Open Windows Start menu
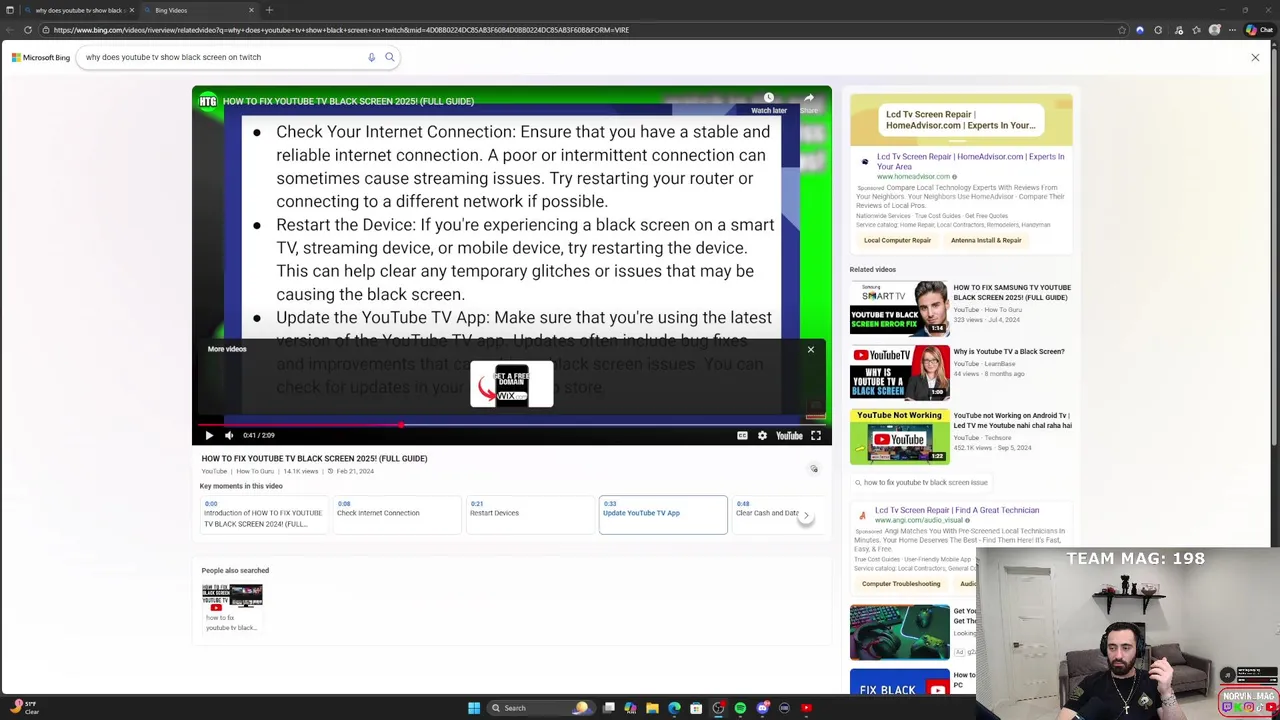Image resolution: width=1280 pixels, height=720 pixels. 474,708
